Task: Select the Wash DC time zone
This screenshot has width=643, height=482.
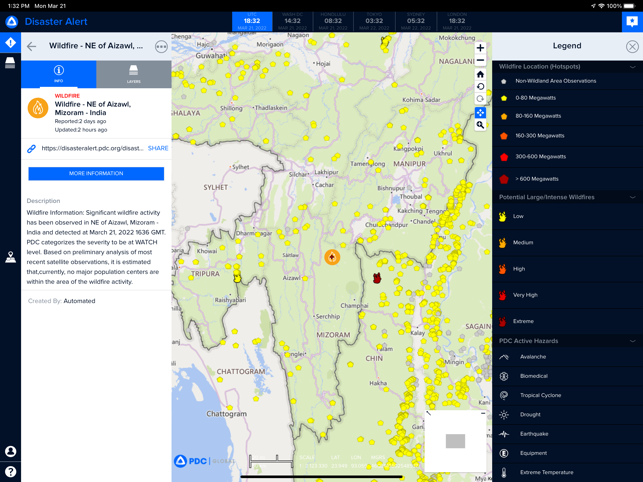Action: point(292,21)
